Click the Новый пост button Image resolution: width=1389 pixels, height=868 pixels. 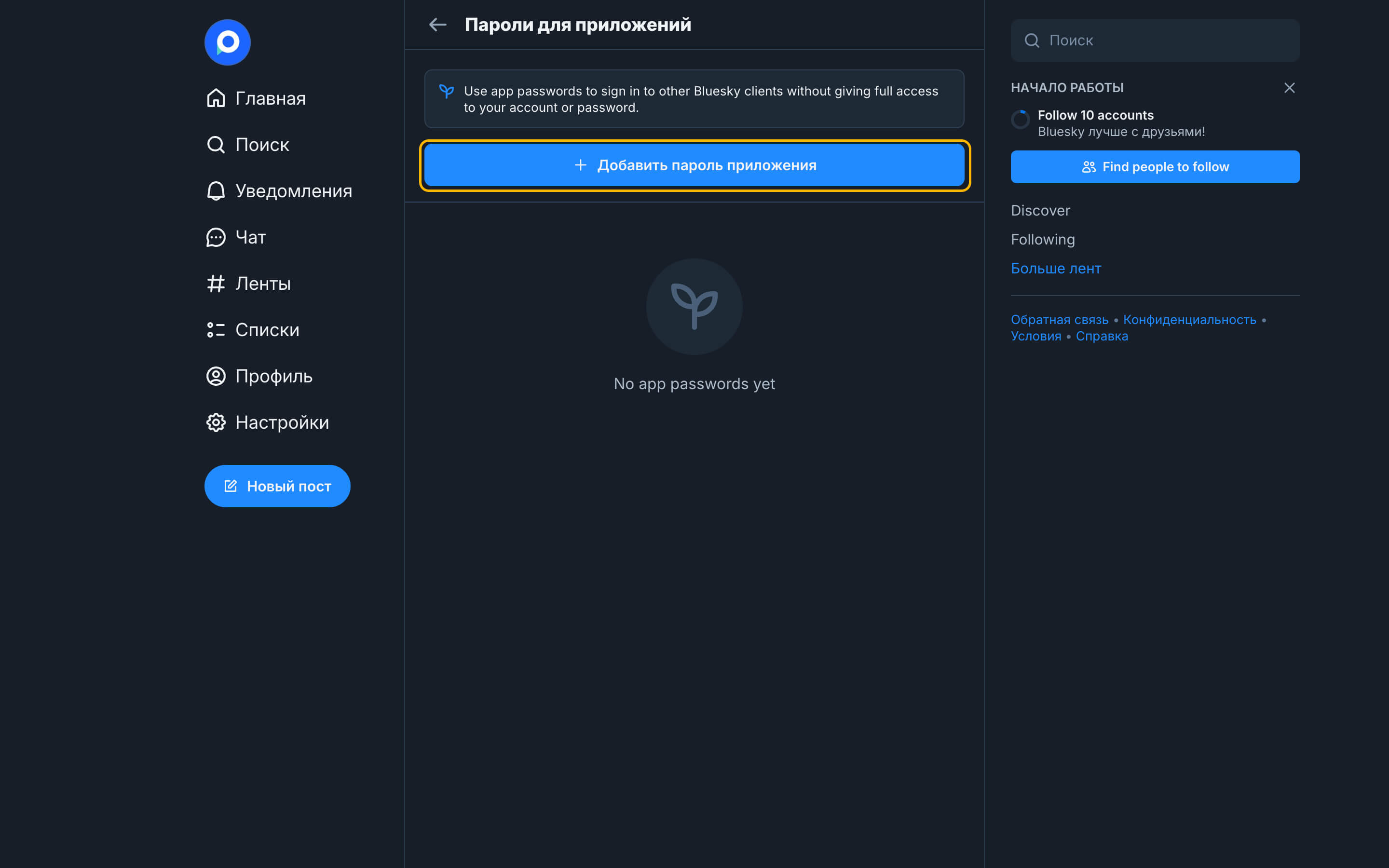point(277,486)
